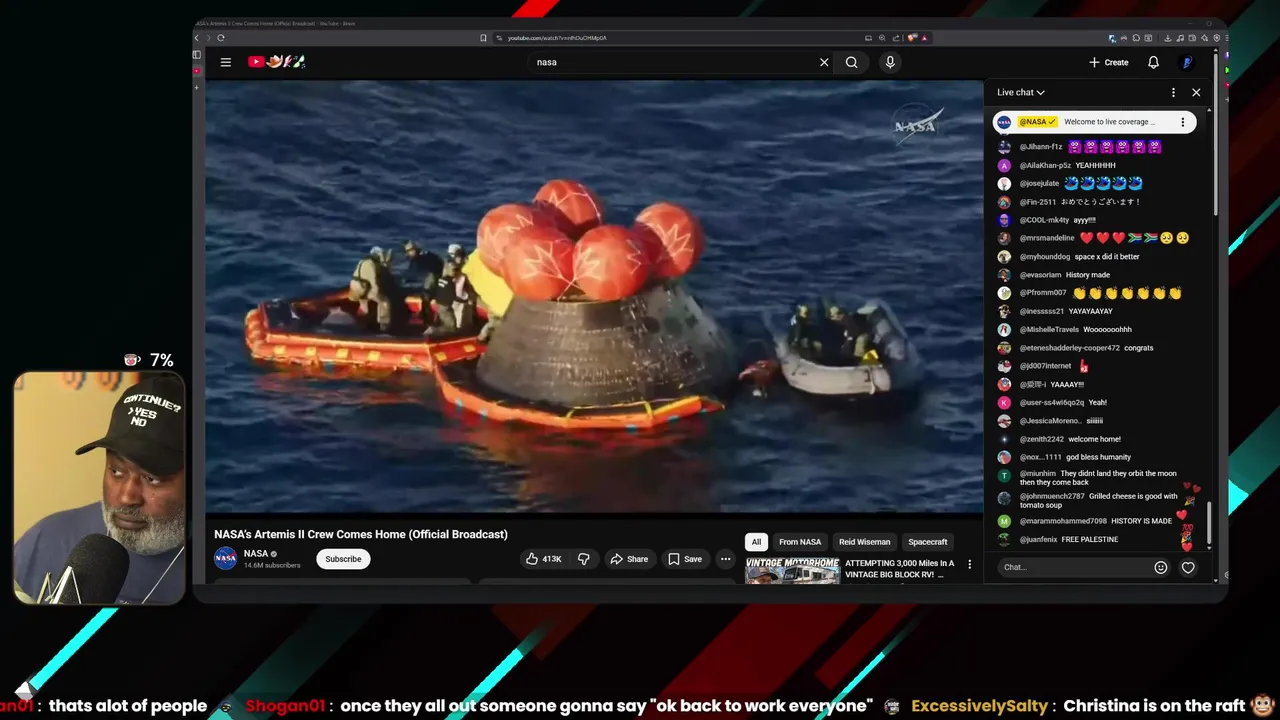
Task: Start voice search with the microphone
Action: point(890,62)
